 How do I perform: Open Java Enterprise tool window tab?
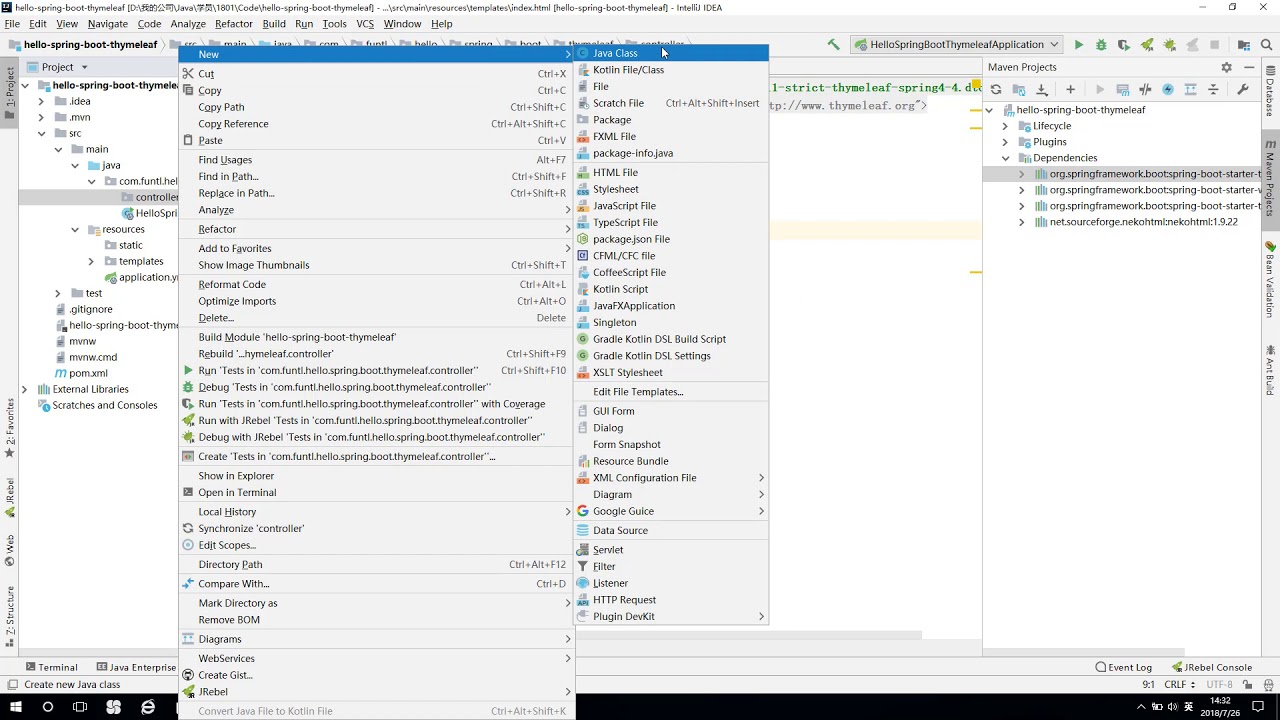[x=136, y=667]
